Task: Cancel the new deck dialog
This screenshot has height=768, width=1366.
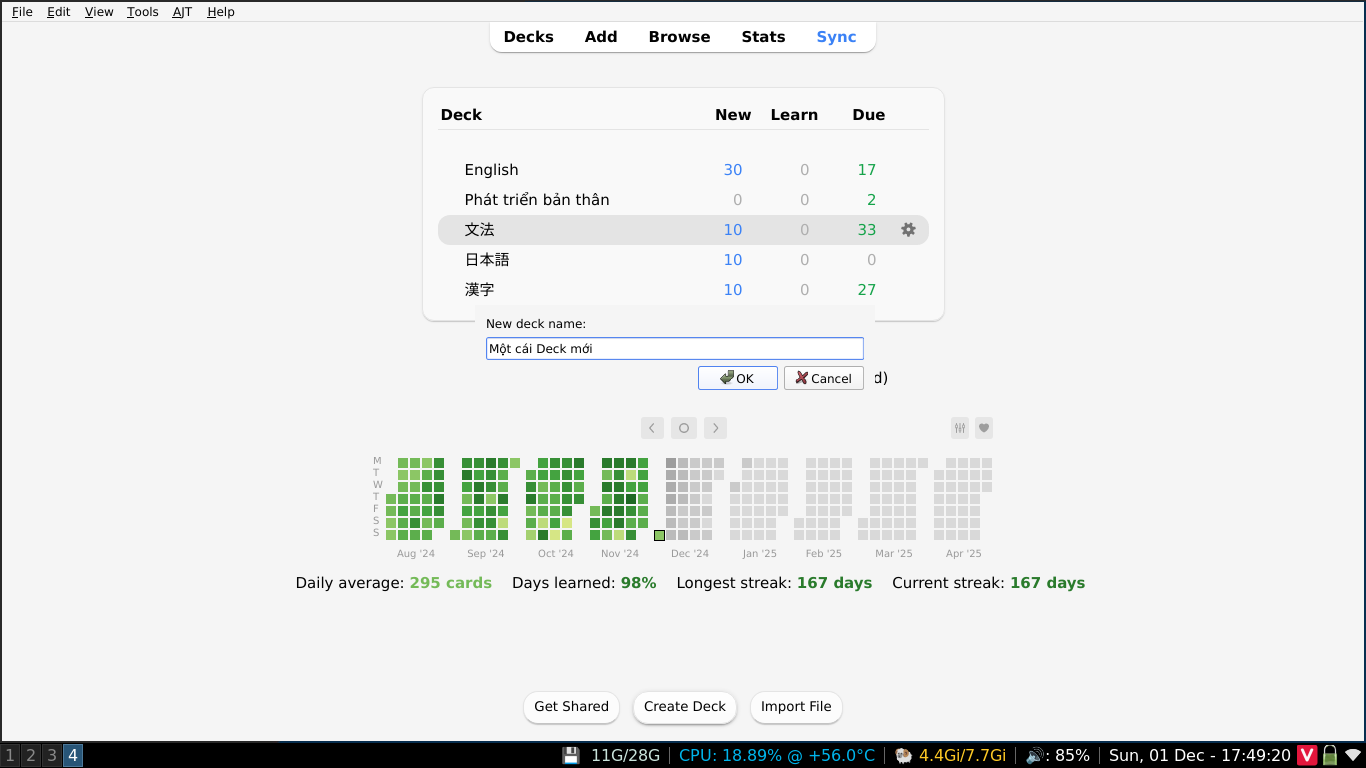Action: [823, 378]
